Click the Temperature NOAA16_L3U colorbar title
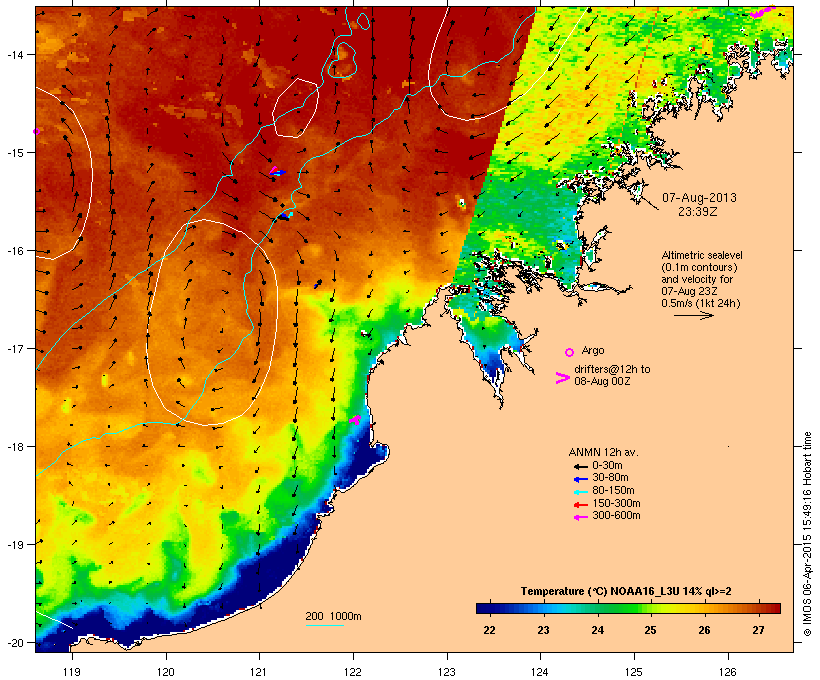 tap(626, 591)
